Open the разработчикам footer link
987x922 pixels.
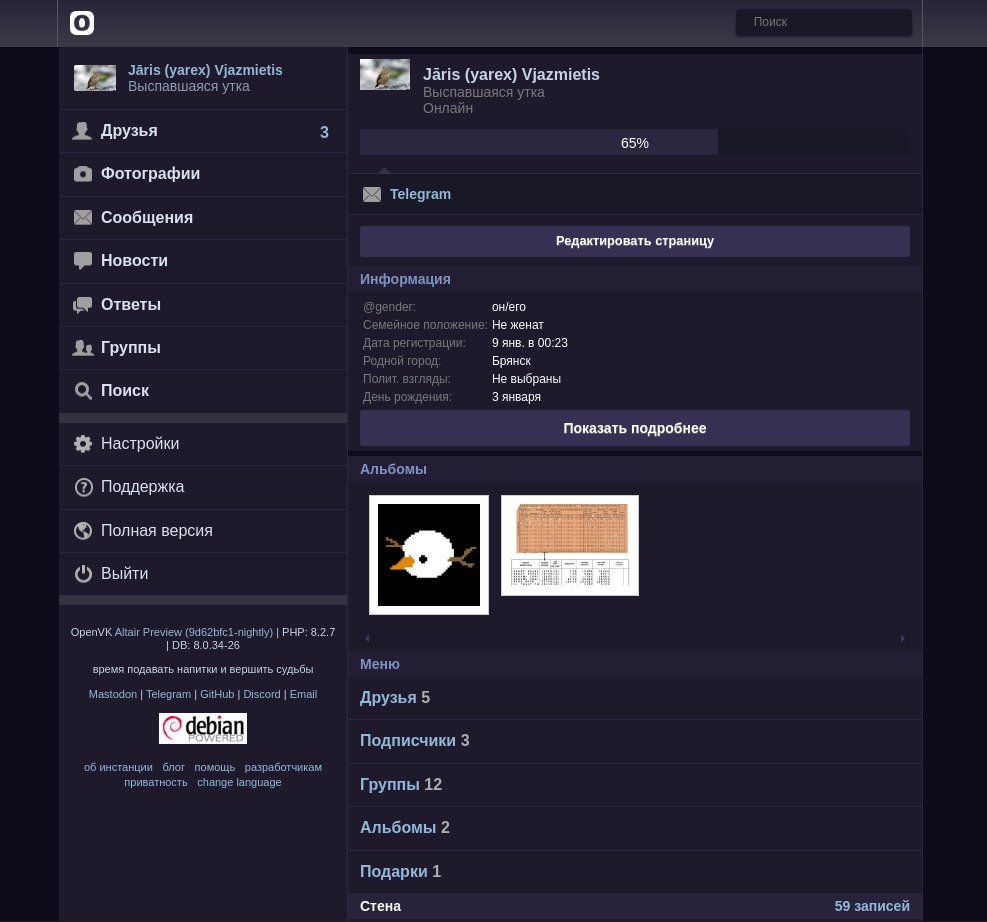(283, 767)
